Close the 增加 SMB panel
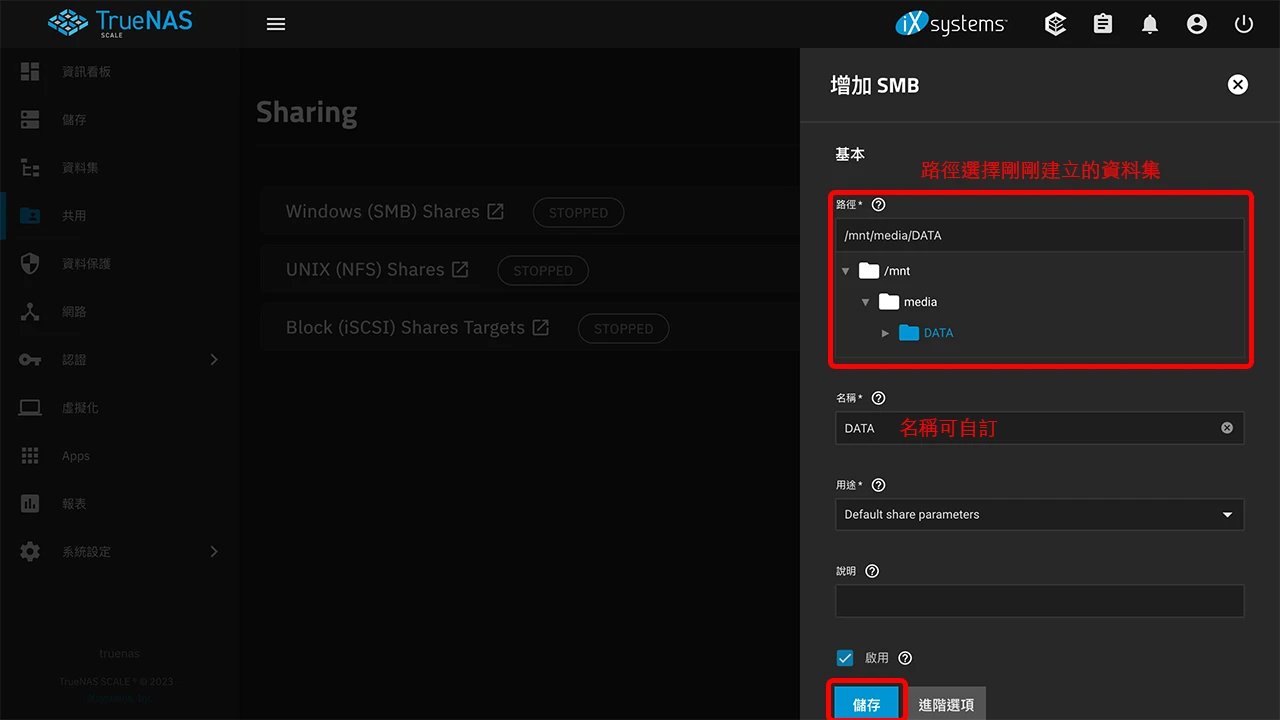 click(x=1238, y=85)
